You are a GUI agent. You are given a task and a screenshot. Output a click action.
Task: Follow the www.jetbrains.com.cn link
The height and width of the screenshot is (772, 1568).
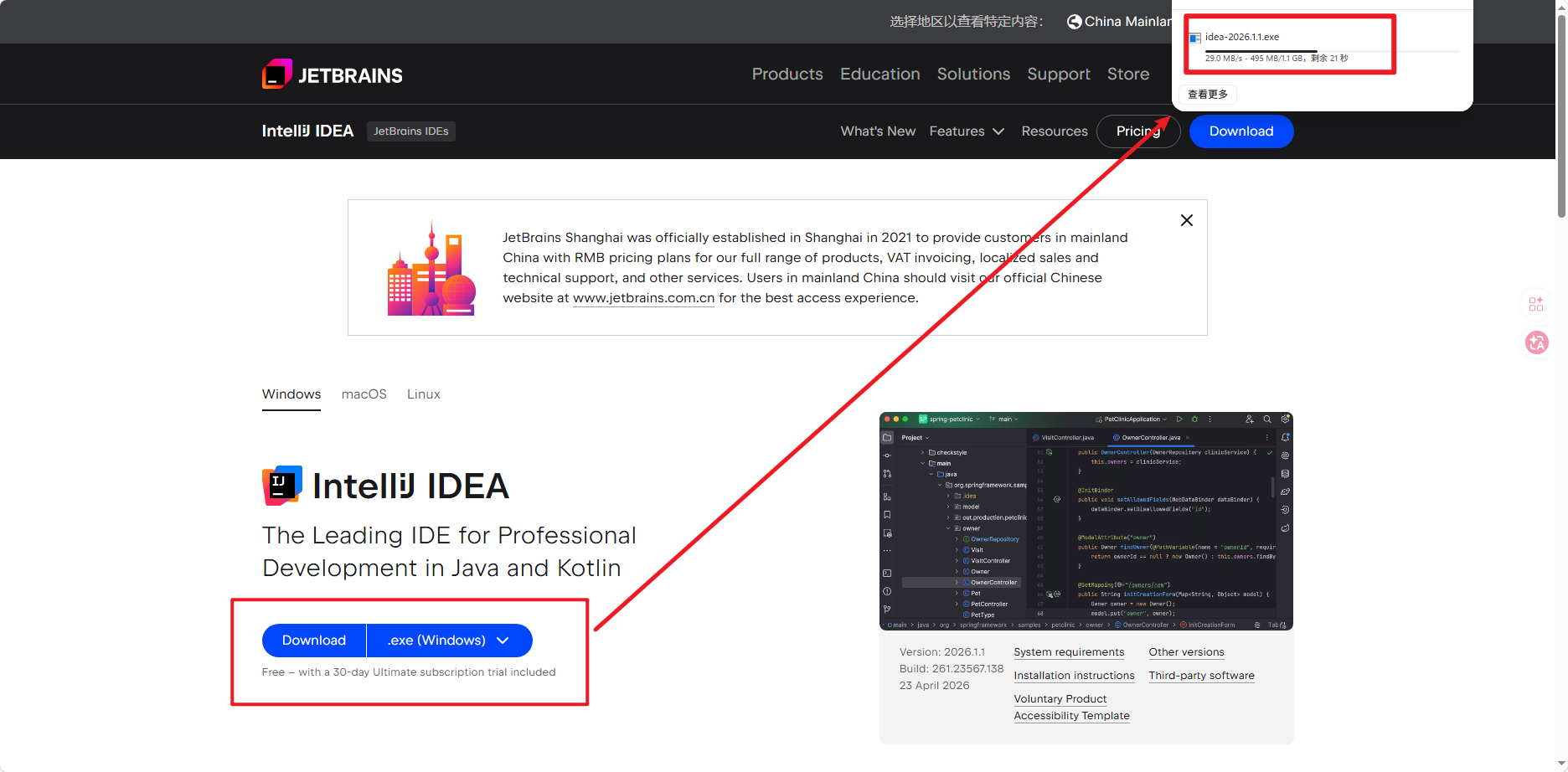644,298
